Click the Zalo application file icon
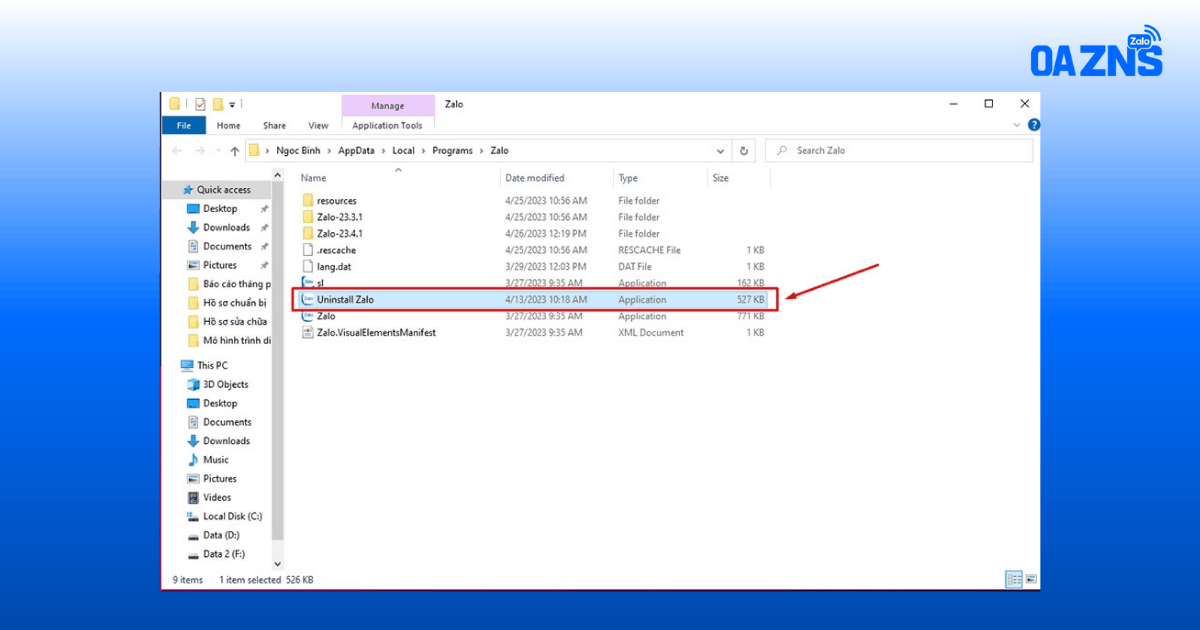 coord(308,316)
